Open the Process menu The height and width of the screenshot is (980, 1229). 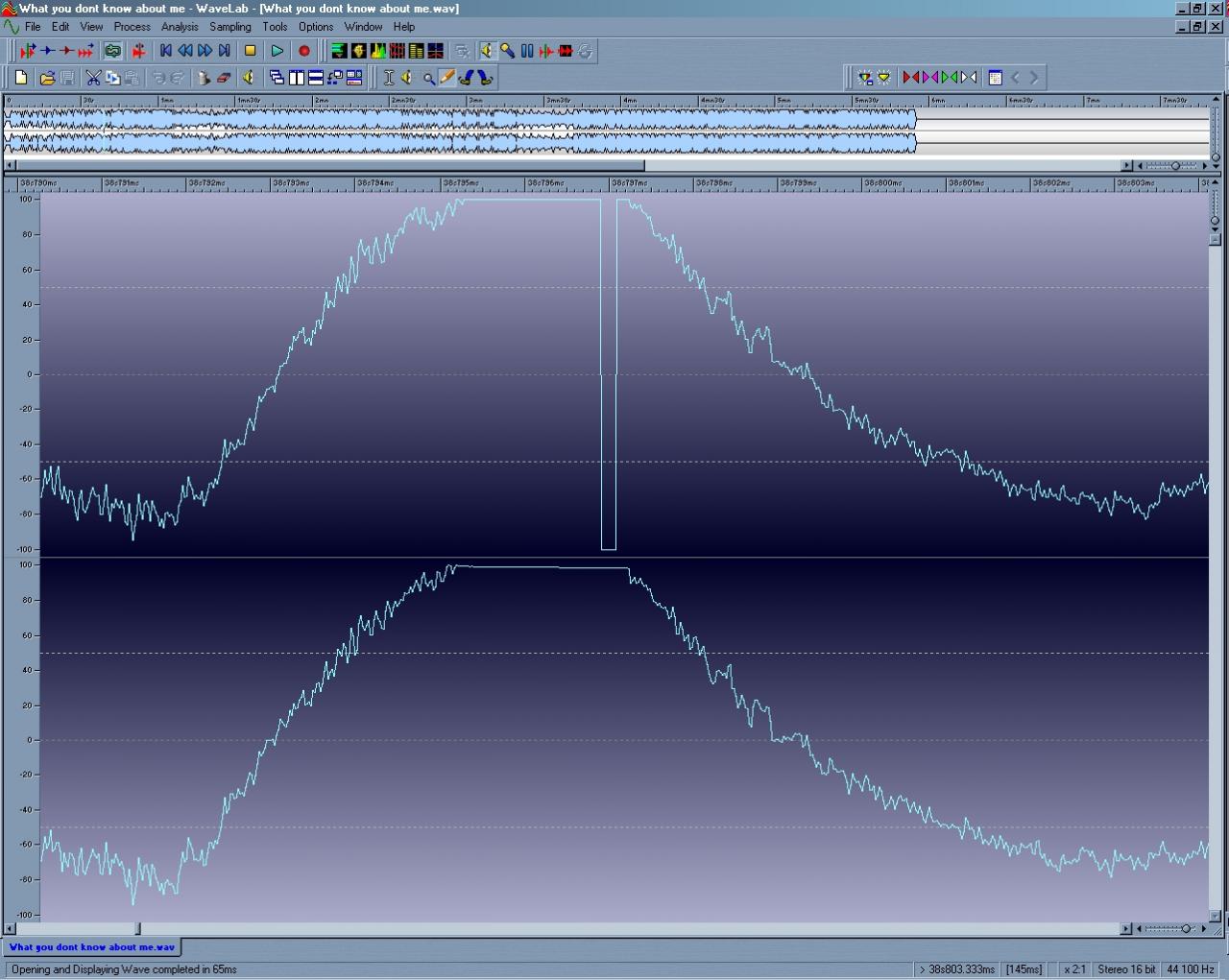point(133,27)
